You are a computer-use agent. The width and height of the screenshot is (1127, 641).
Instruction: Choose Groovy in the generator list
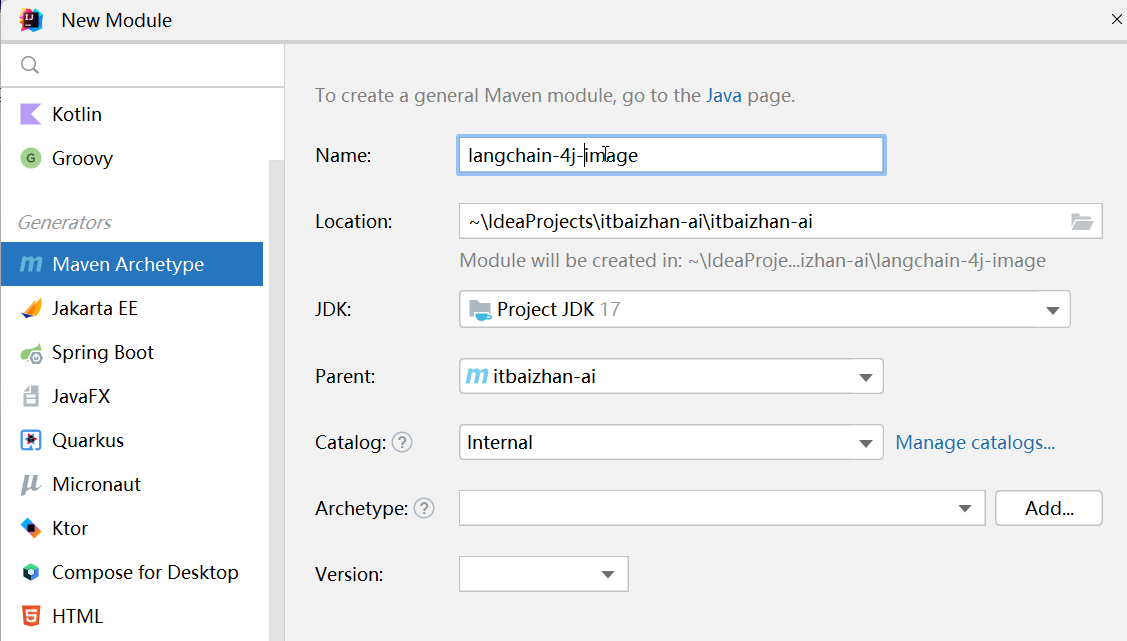(132, 158)
